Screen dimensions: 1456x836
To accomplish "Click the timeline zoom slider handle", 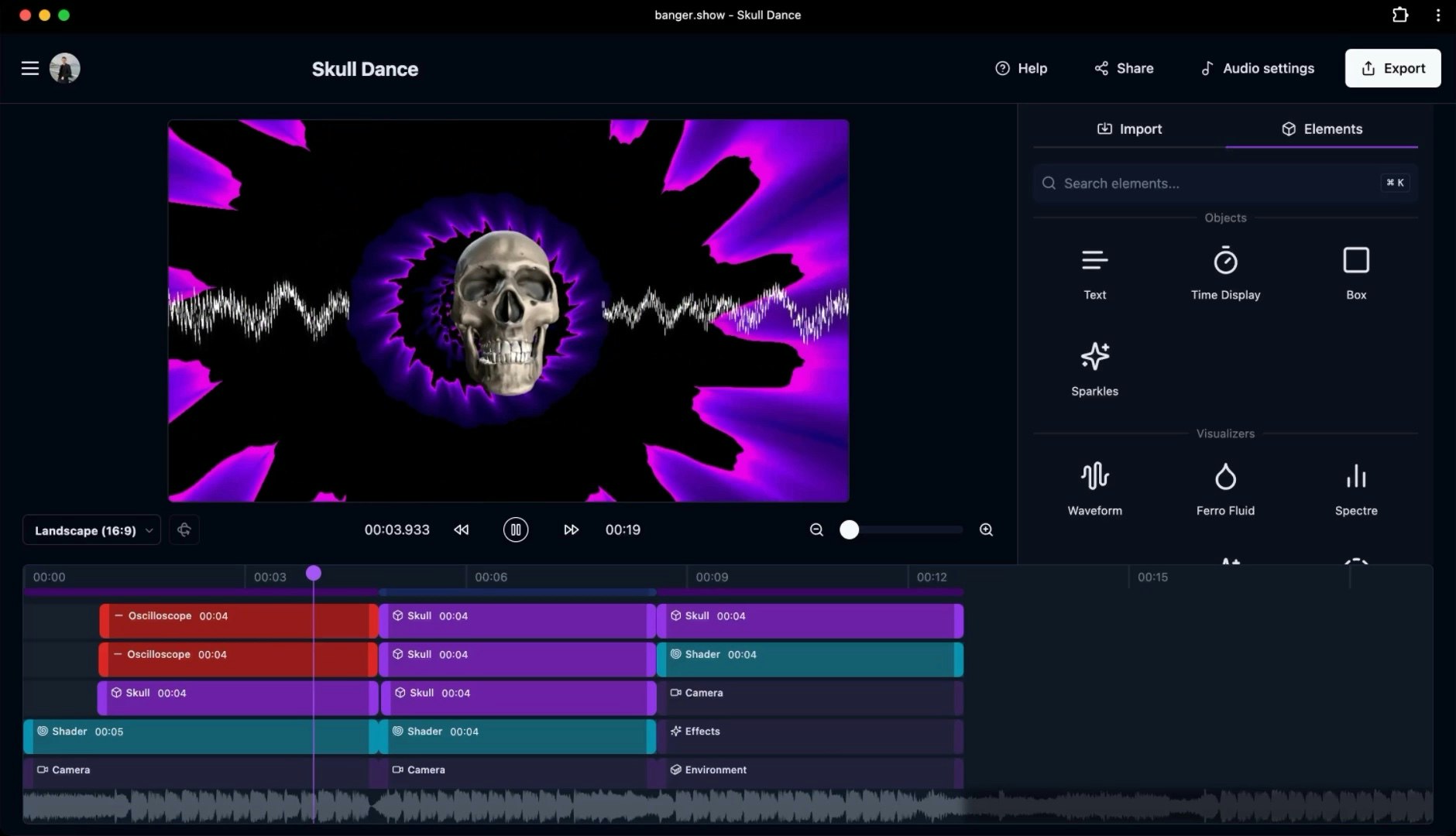I will coord(850,530).
